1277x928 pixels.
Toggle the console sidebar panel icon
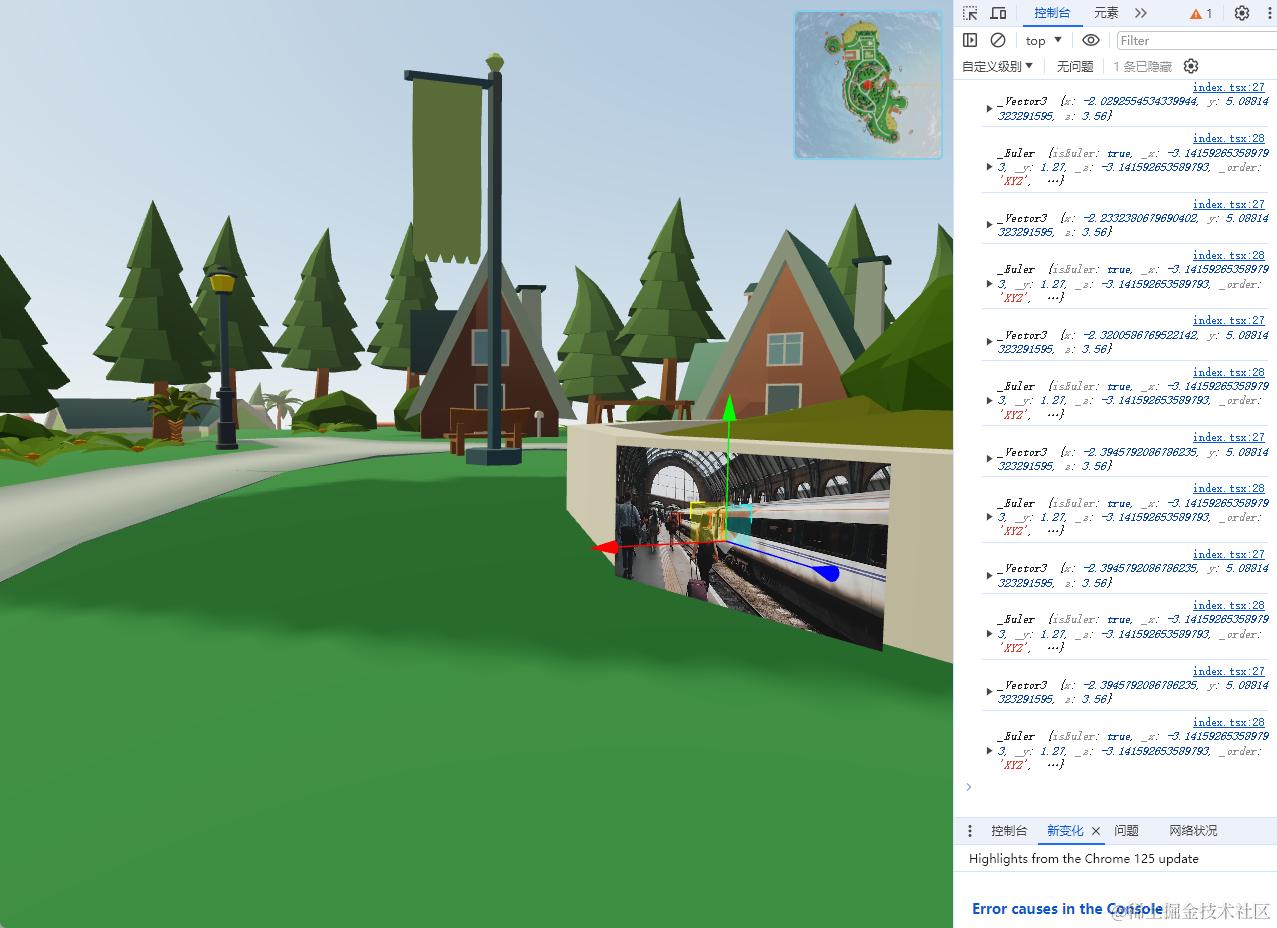click(x=970, y=40)
